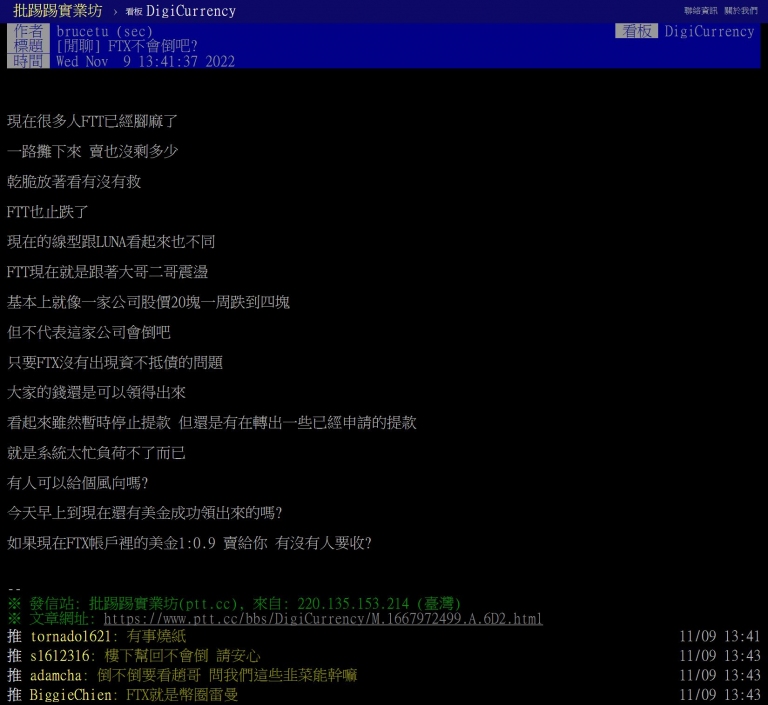Click the 看板 label in header bar
768x705 pixels.
636,31
